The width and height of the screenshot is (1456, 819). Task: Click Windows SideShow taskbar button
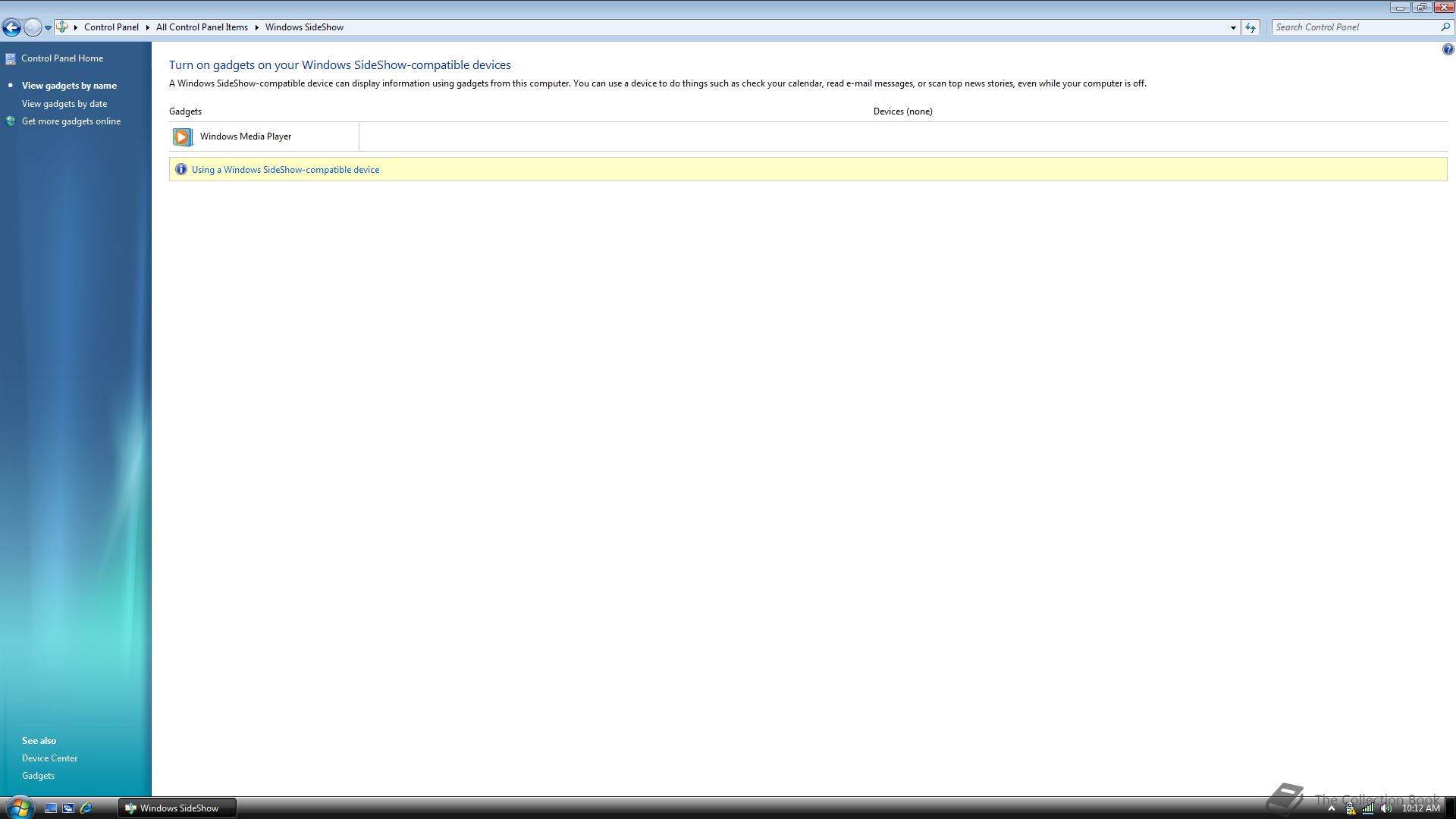[177, 808]
